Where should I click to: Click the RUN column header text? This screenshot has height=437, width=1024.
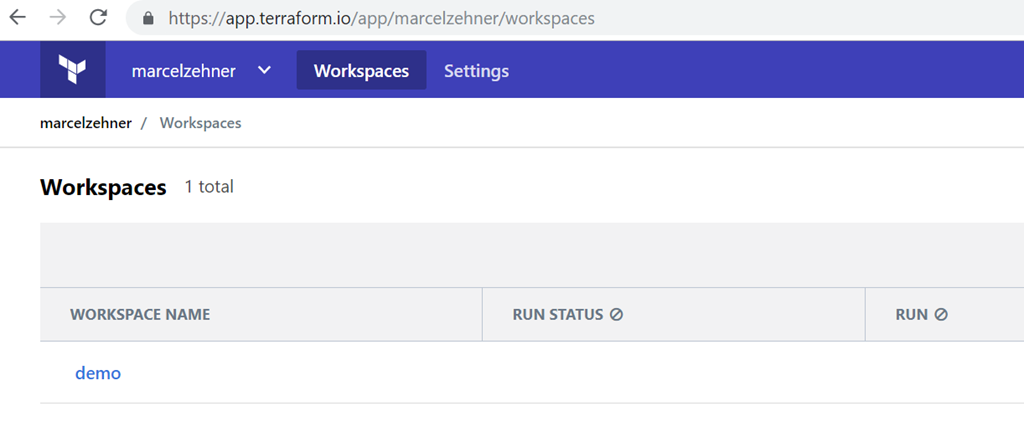click(x=912, y=314)
